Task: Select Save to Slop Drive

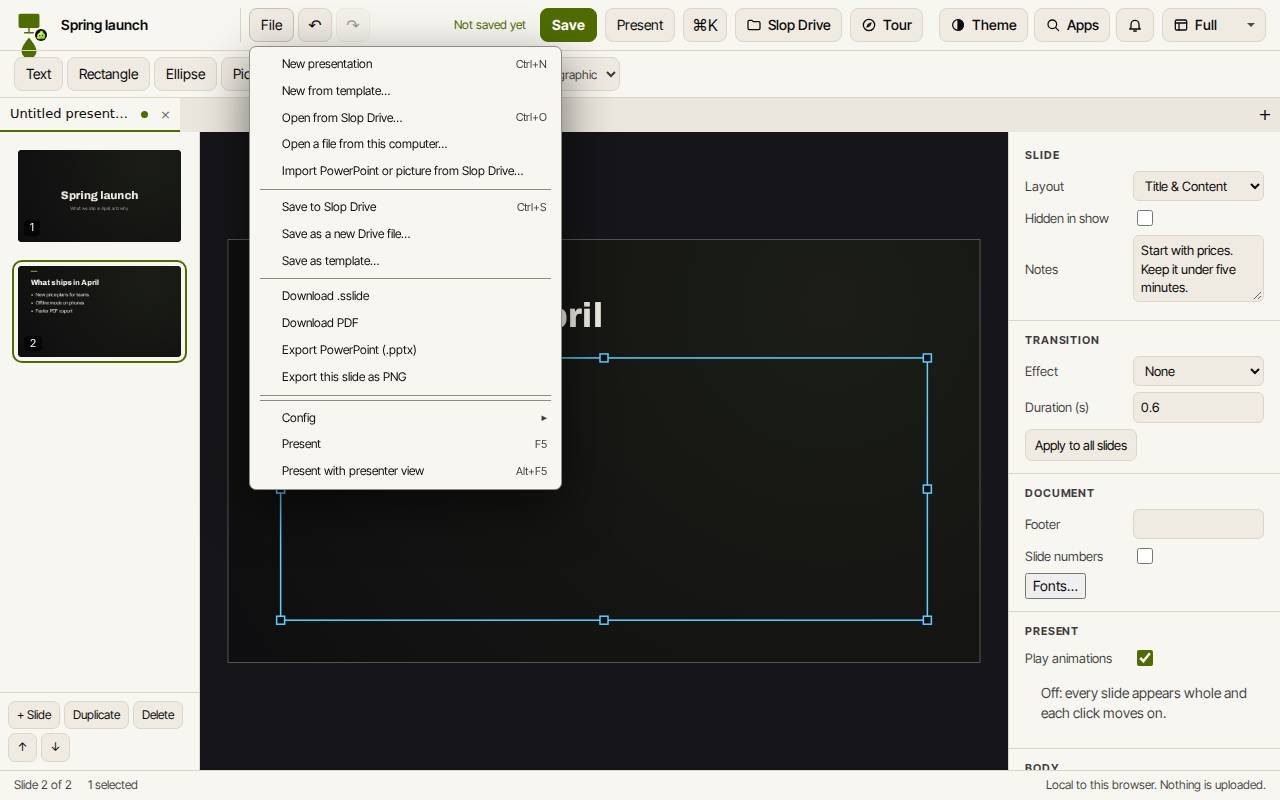Action: [405, 207]
